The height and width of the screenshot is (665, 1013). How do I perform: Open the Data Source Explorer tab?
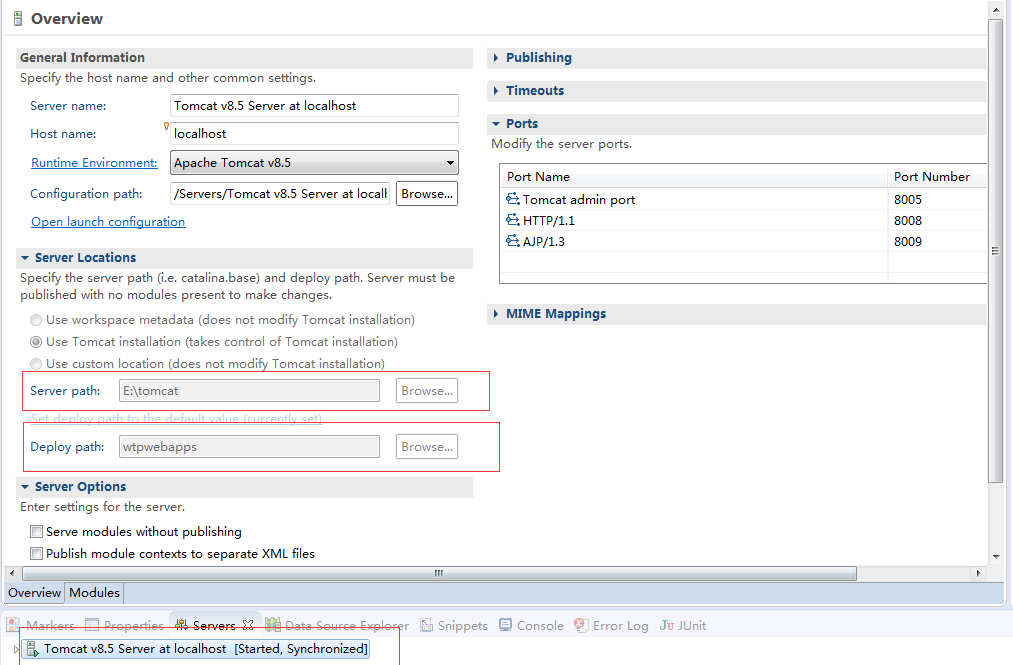coord(338,625)
